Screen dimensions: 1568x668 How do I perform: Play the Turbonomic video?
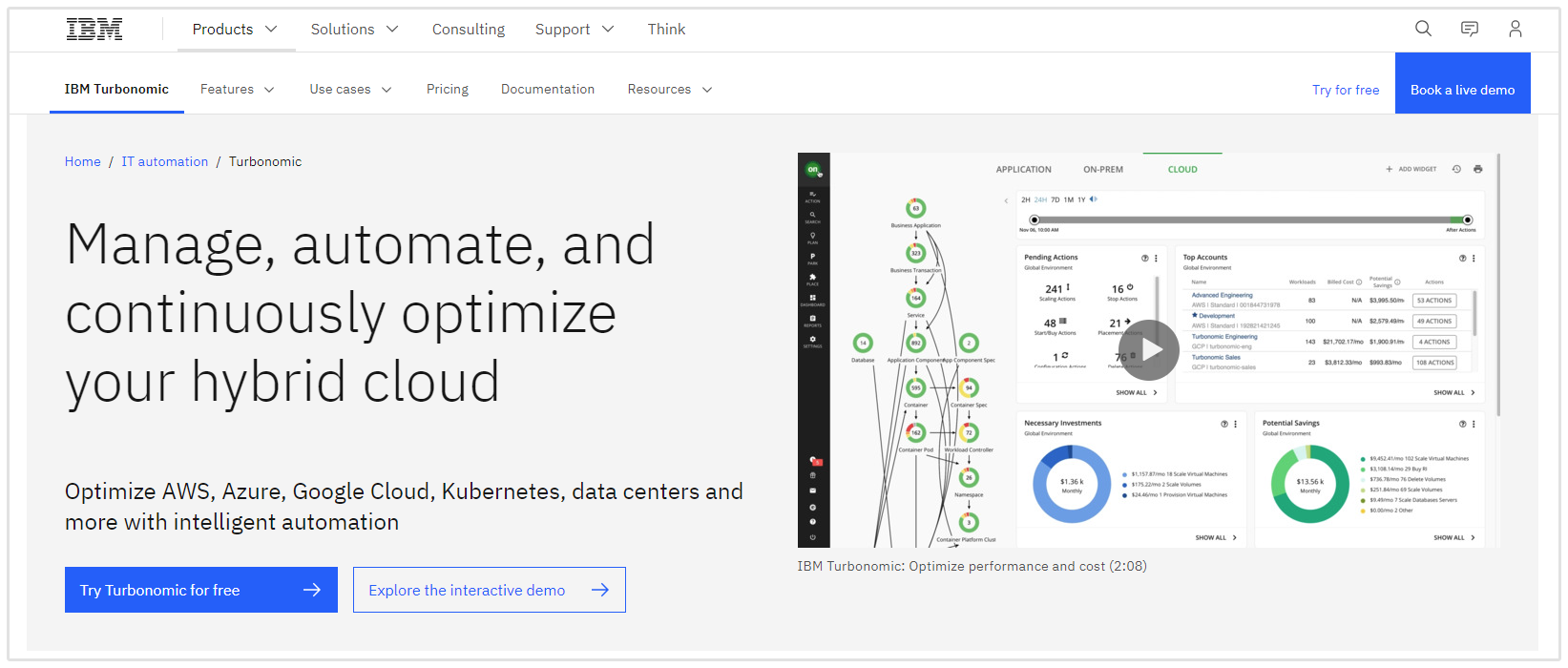tap(1149, 350)
